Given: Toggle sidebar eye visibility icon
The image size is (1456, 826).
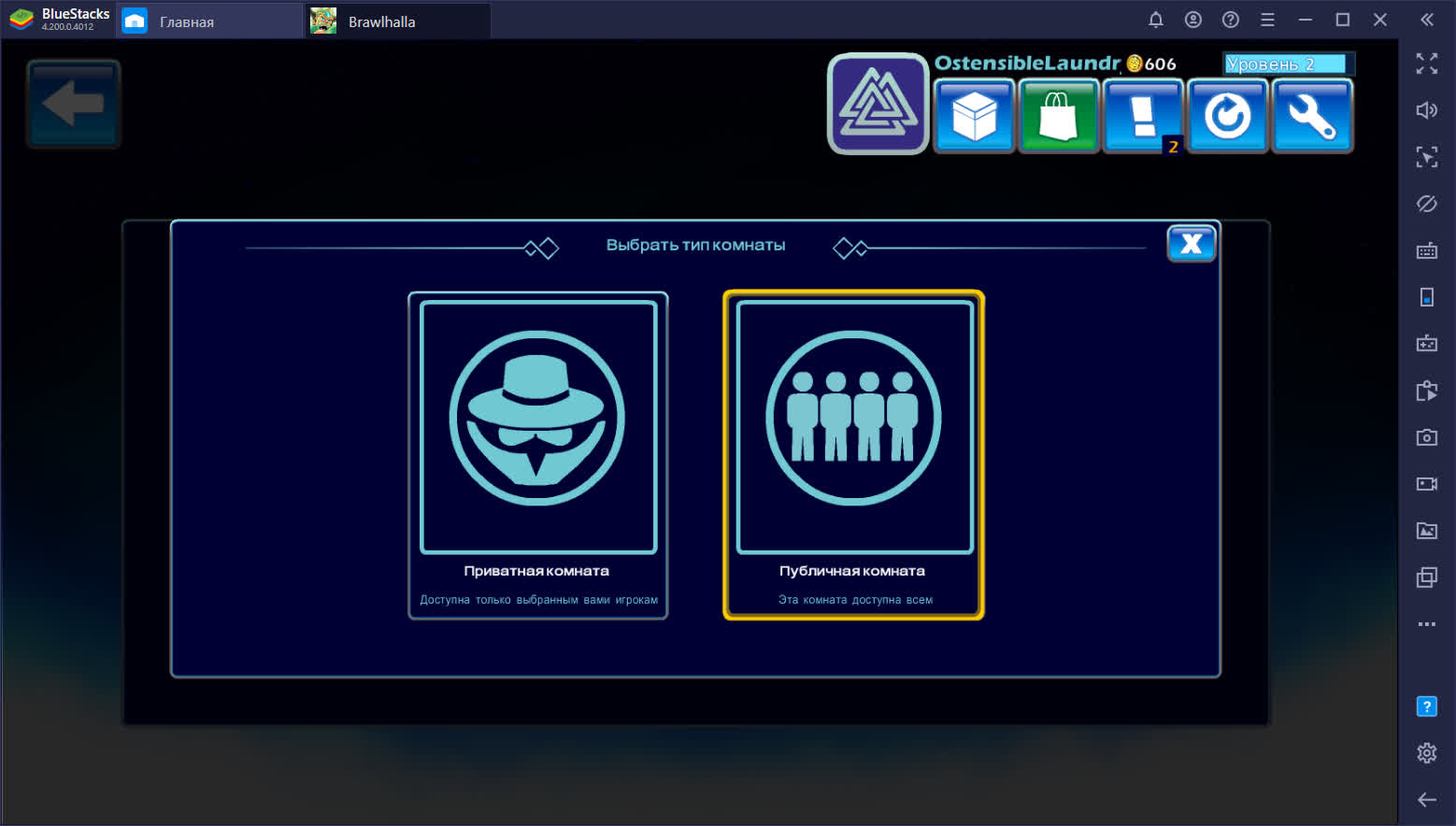Looking at the screenshot, I should click(1427, 204).
